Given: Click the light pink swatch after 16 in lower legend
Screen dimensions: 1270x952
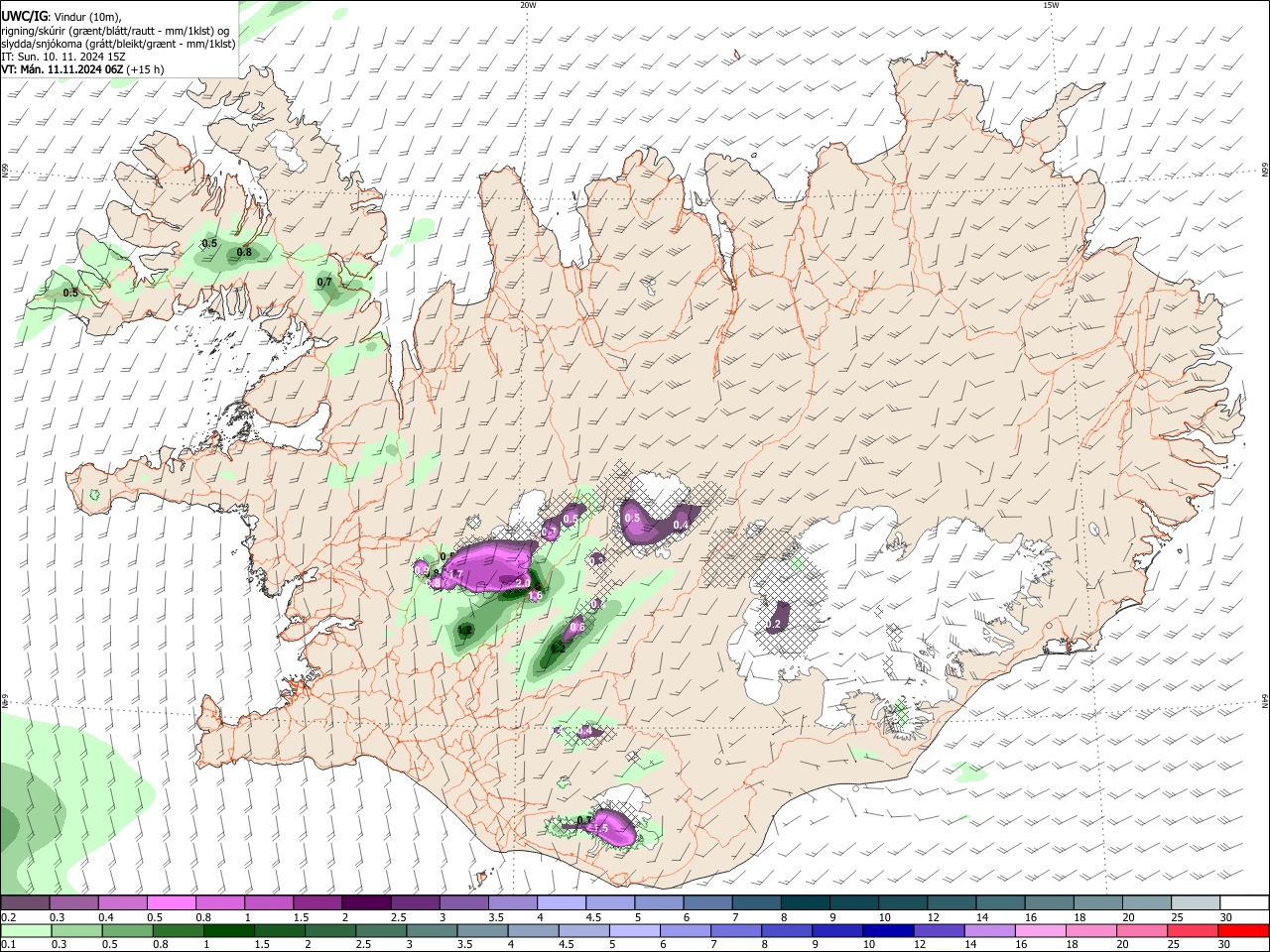Looking at the screenshot, I should click(x=1040, y=930).
